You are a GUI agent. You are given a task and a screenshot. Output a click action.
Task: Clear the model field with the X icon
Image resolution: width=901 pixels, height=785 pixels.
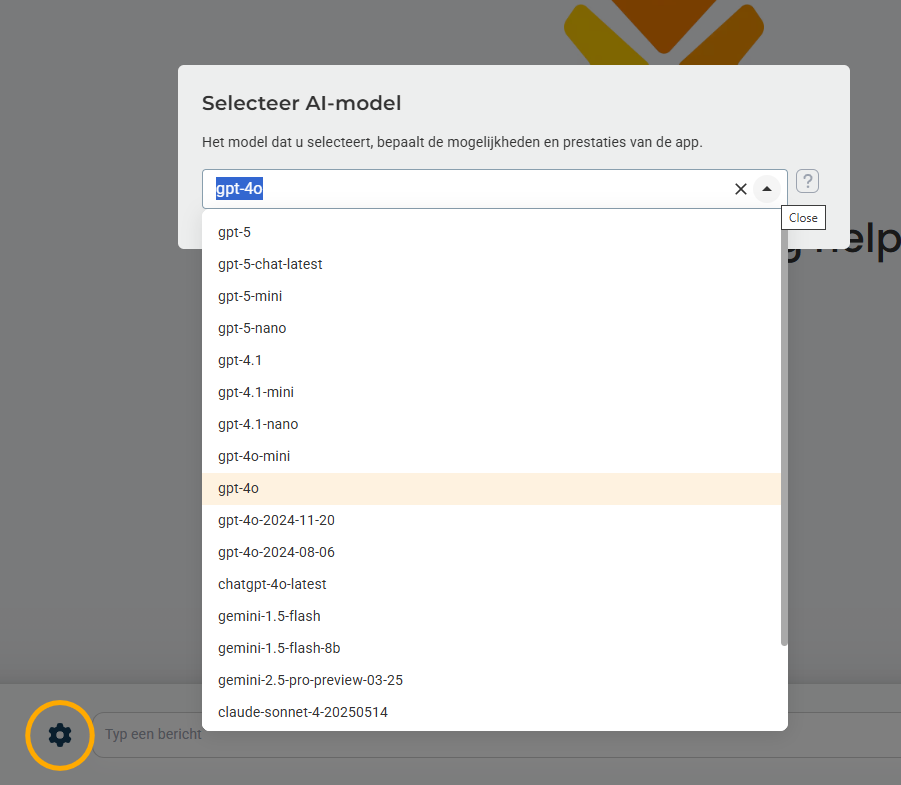tap(741, 189)
